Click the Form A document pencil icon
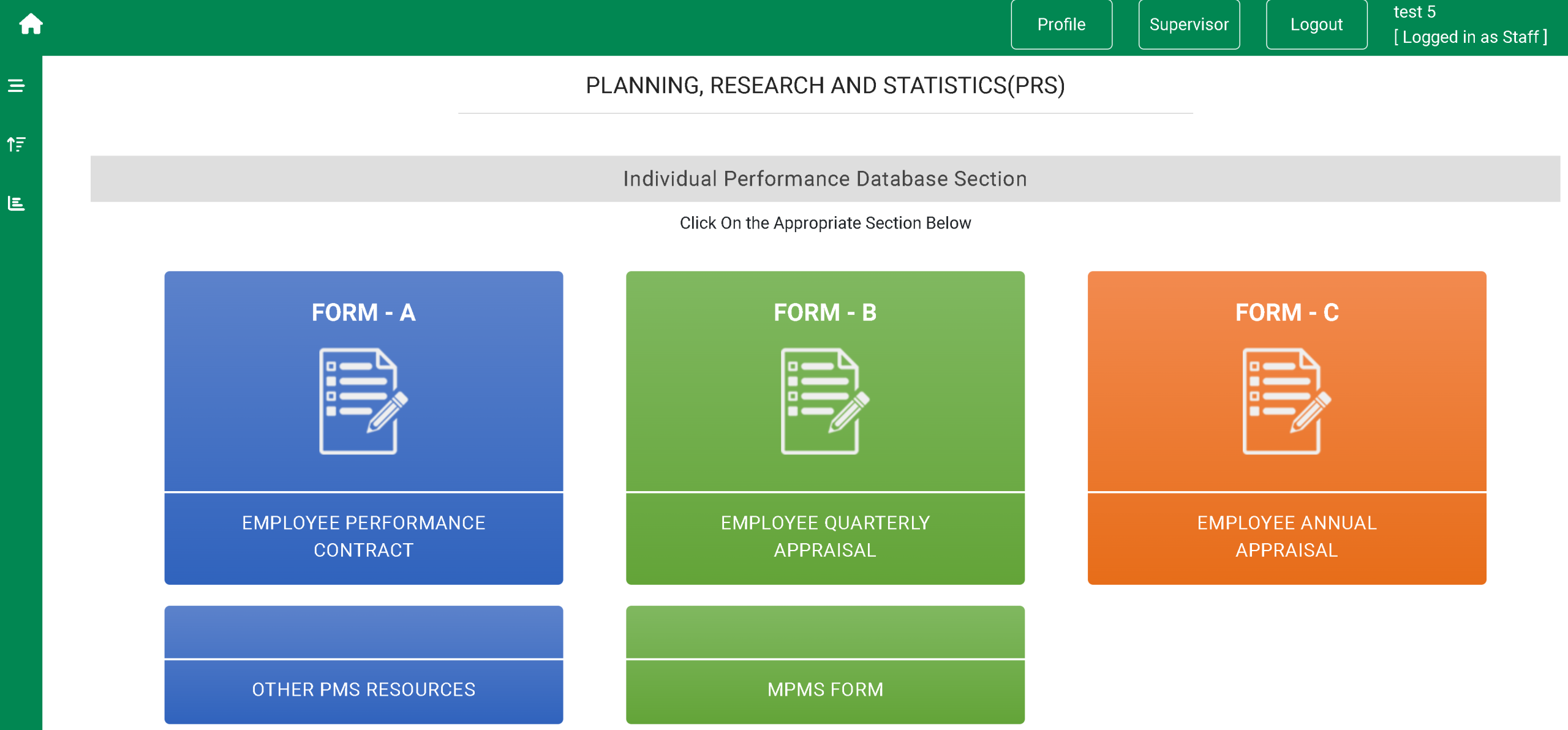The image size is (1568, 730). click(x=363, y=401)
